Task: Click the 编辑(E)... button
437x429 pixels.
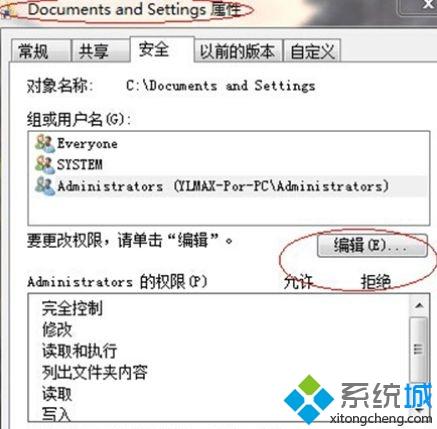Action: pos(372,246)
